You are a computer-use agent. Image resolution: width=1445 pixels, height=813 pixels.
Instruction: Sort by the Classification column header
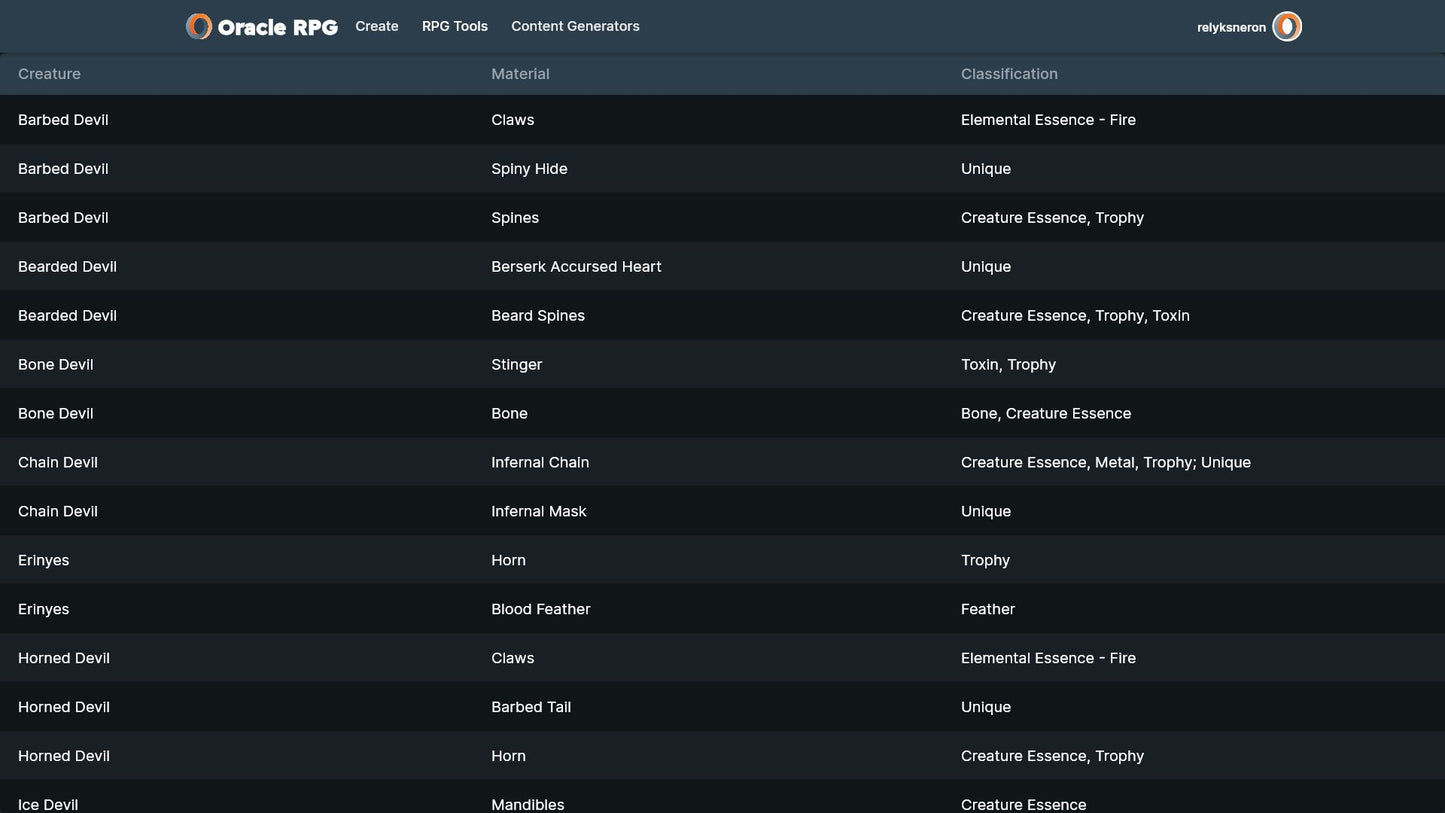click(1009, 74)
